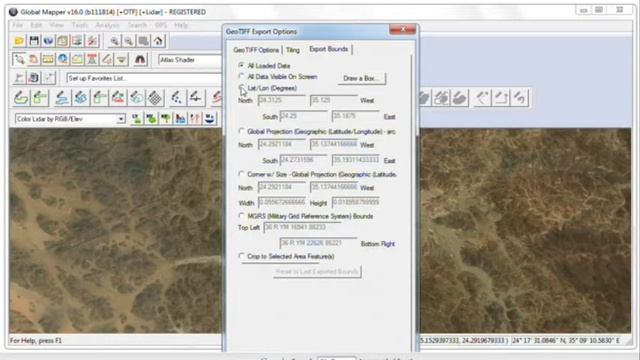Screen dimensions: 640x360
Task: Click the 3D cube icon beside Favorites
Action: (34, 78)
